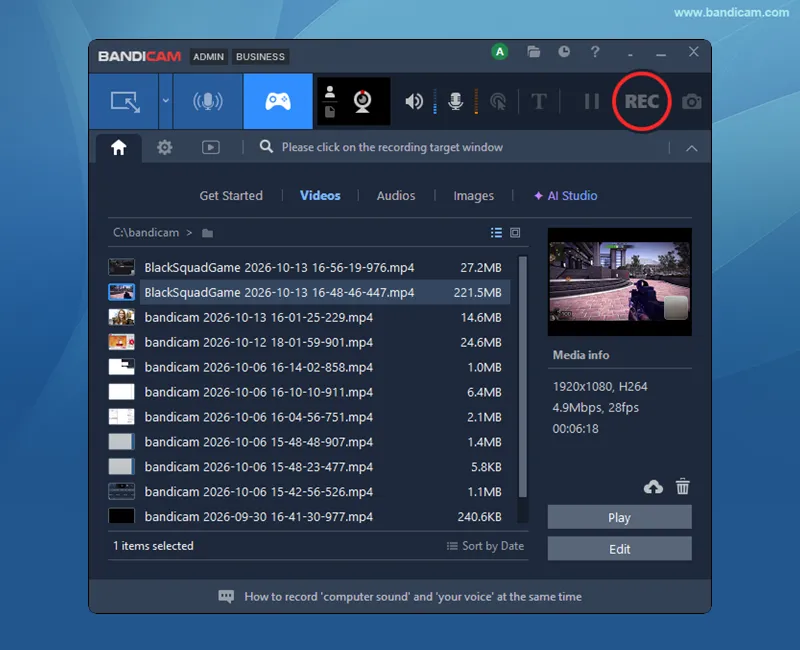The height and width of the screenshot is (650, 800).
Task: Switch to the Videos tab
Action: point(320,195)
